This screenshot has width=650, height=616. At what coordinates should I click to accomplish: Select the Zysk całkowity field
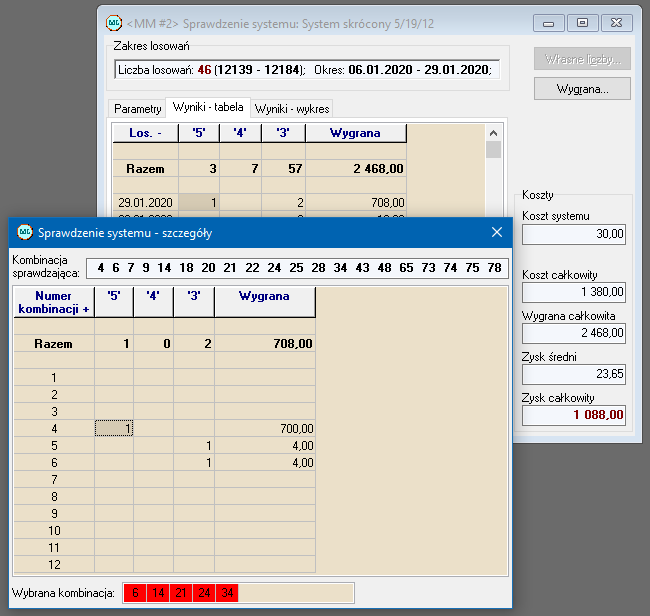click(575, 414)
